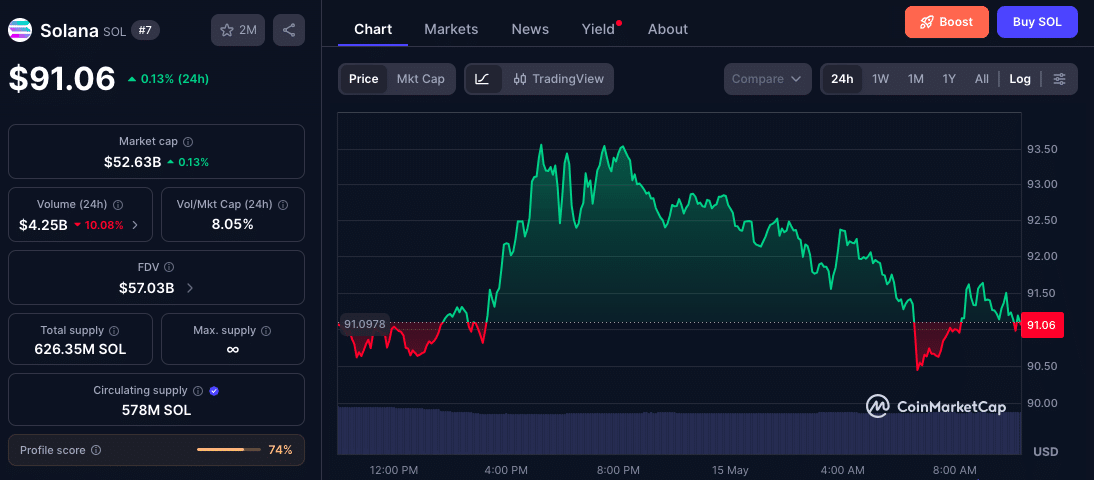
Task: Click the USD currency axis label
Action: tap(1045, 452)
